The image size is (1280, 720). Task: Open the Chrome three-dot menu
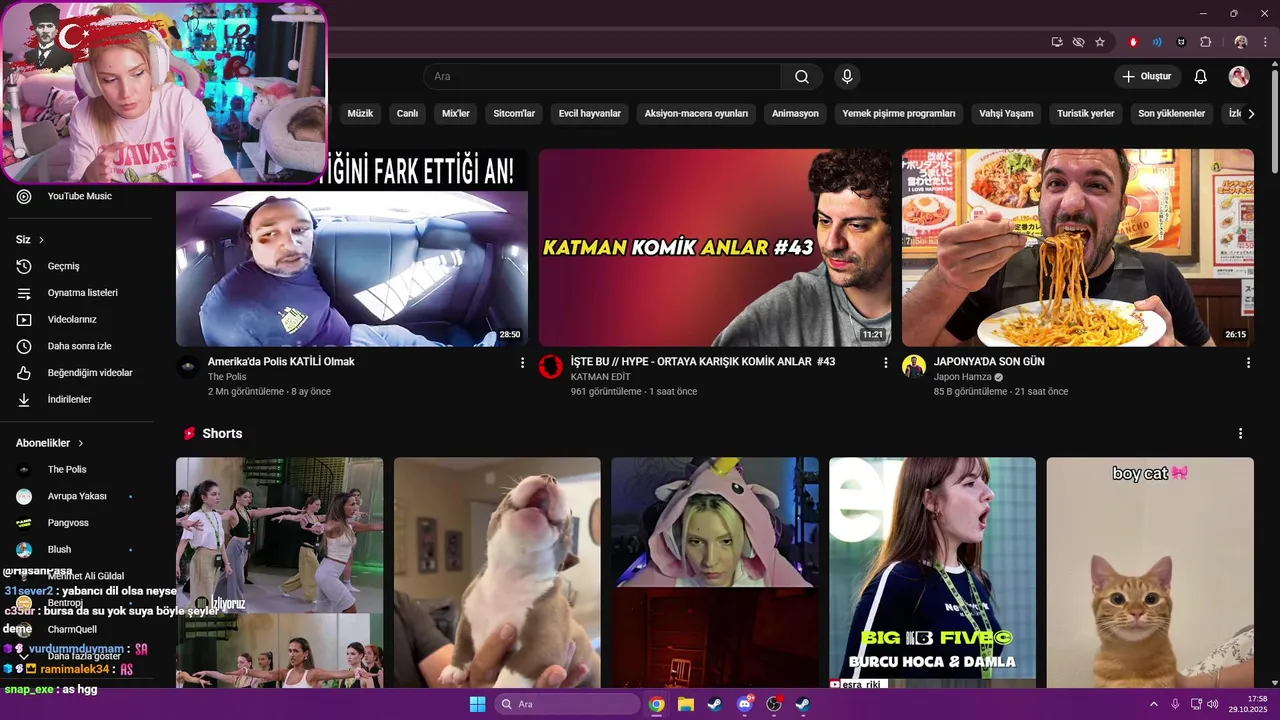[x=1264, y=42]
